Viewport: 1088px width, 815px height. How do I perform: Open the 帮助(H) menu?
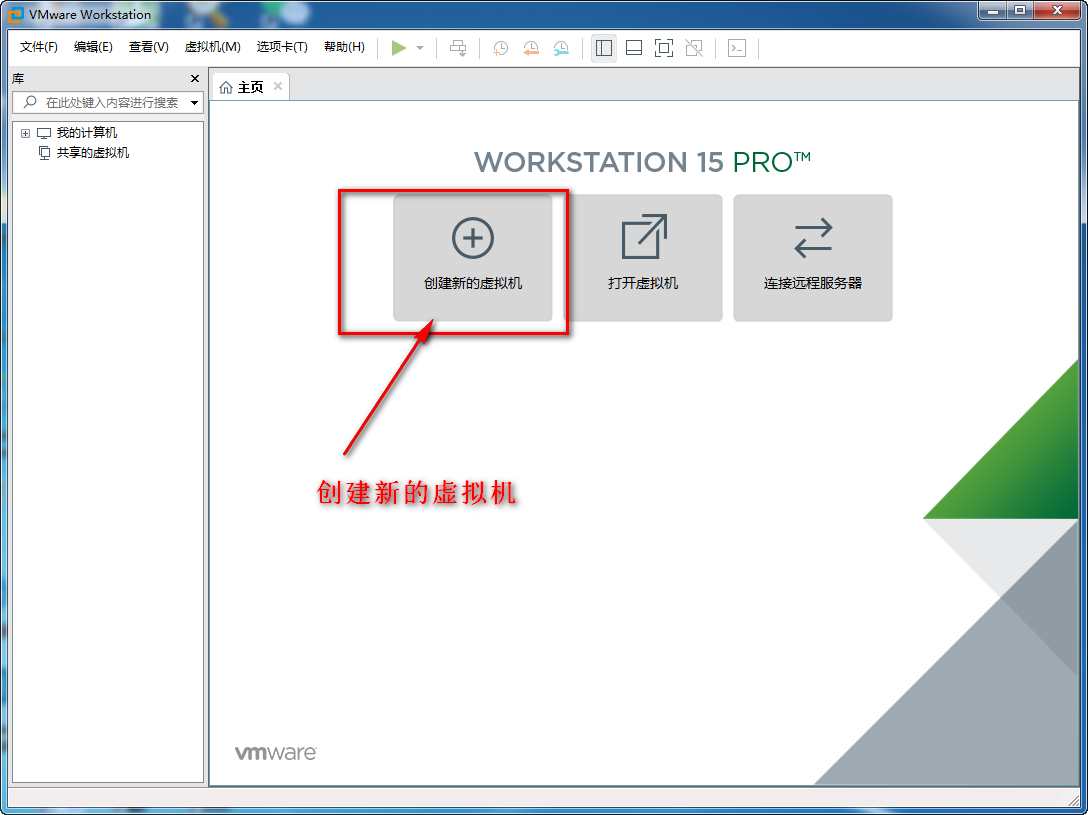coord(344,47)
